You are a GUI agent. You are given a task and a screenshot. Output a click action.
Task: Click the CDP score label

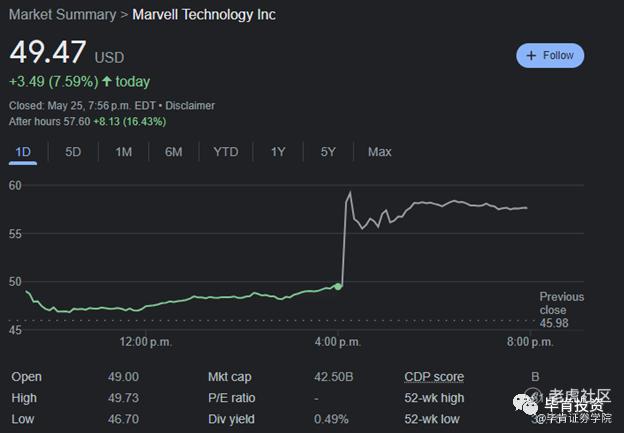434,377
